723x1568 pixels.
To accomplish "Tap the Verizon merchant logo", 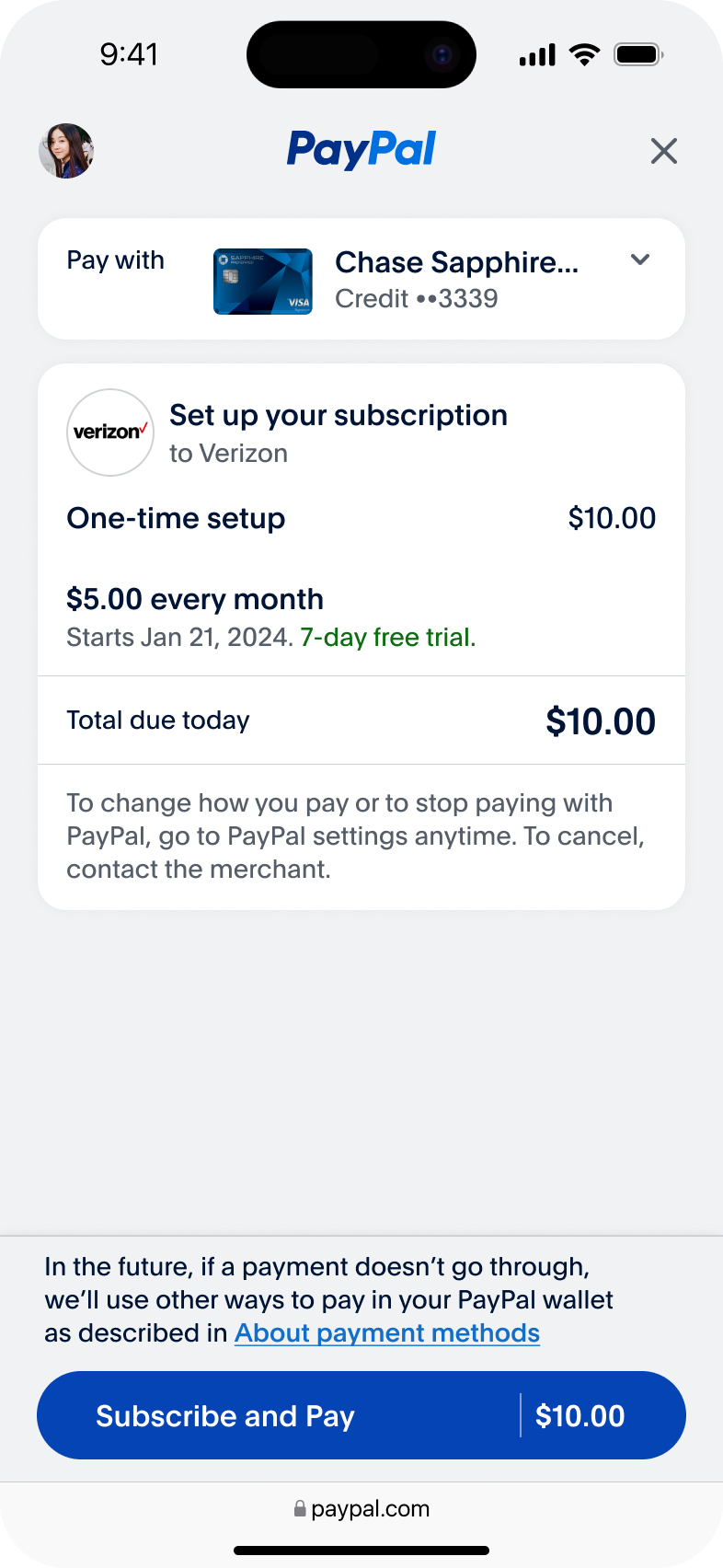I will 110,432.
